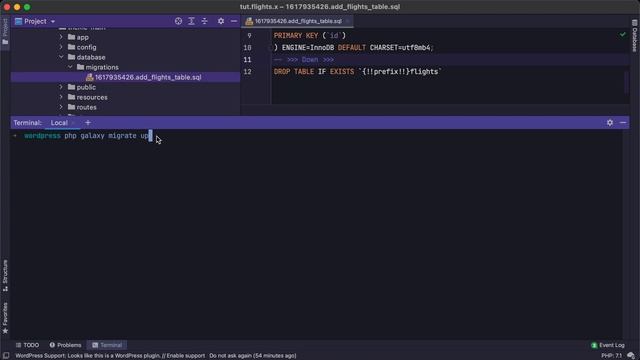Open the Event Log

[x=608, y=345]
